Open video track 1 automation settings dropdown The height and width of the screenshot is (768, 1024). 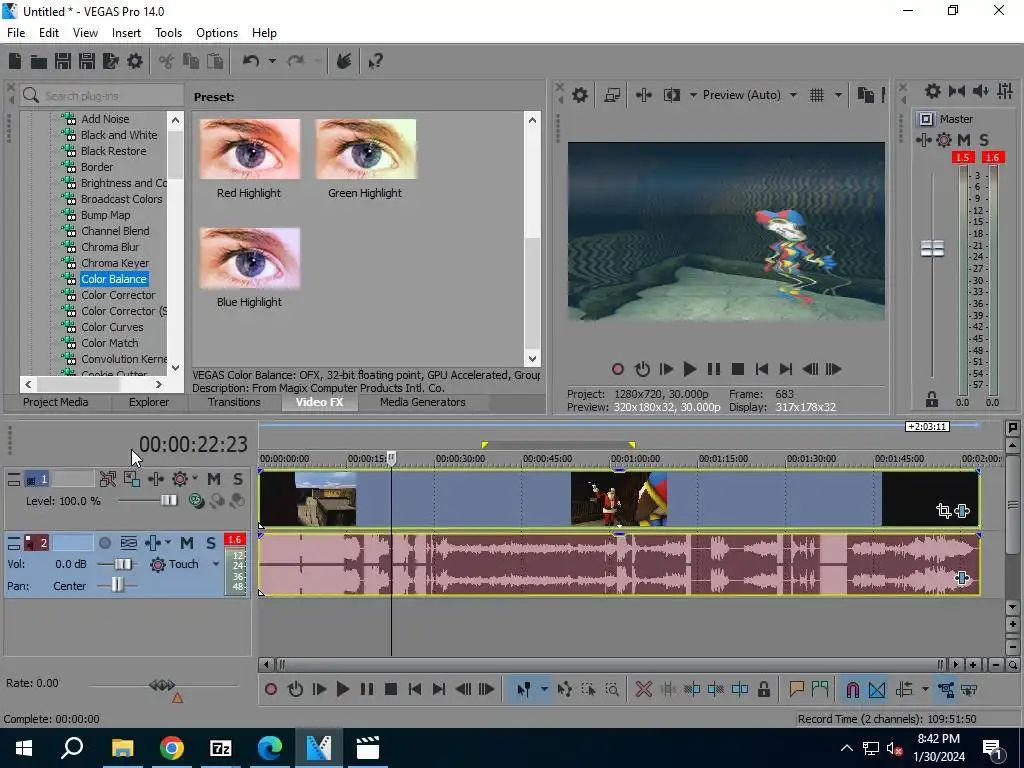pyautogui.click(x=195, y=479)
